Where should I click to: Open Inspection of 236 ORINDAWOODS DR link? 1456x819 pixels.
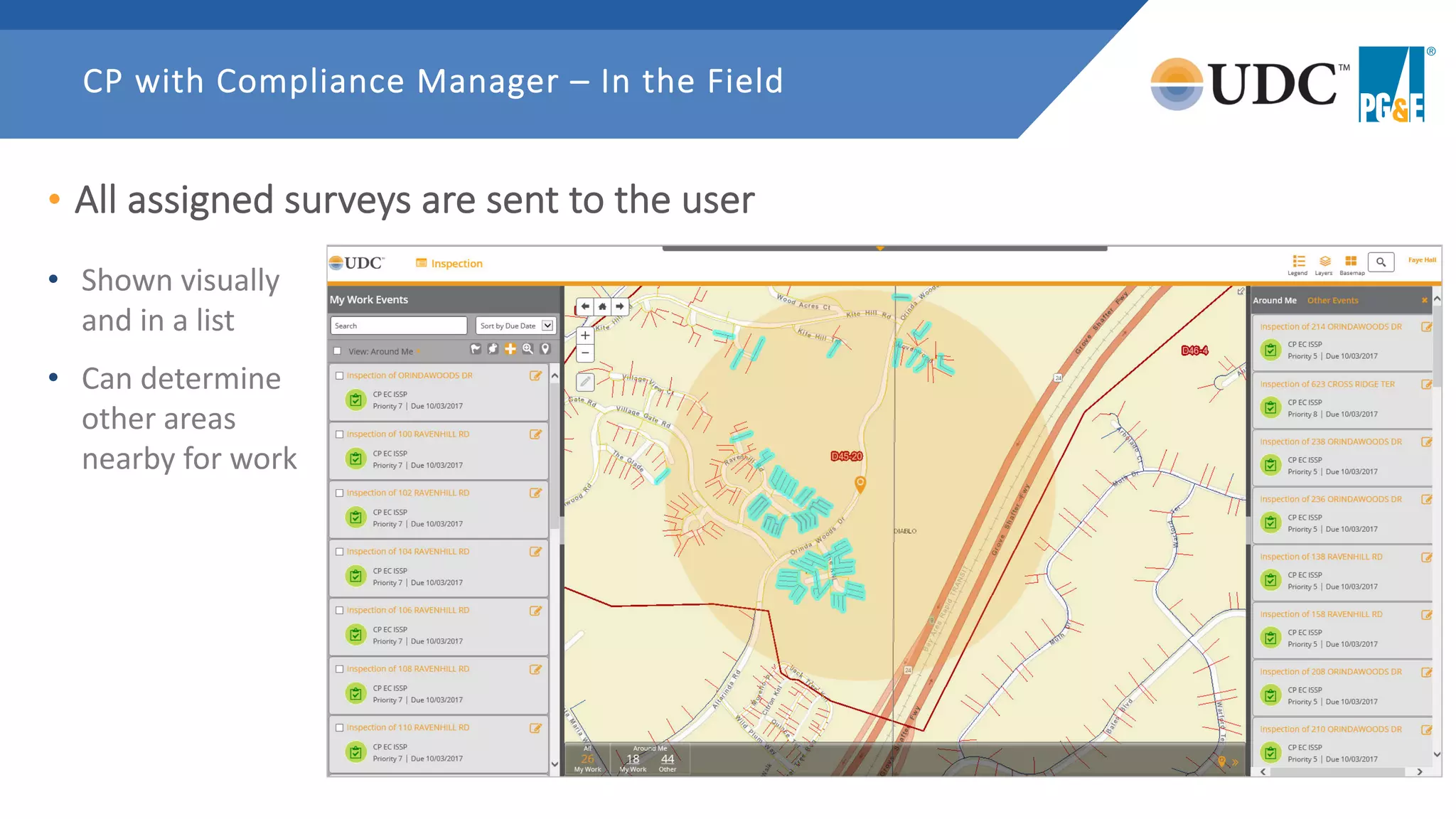pyautogui.click(x=1331, y=499)
